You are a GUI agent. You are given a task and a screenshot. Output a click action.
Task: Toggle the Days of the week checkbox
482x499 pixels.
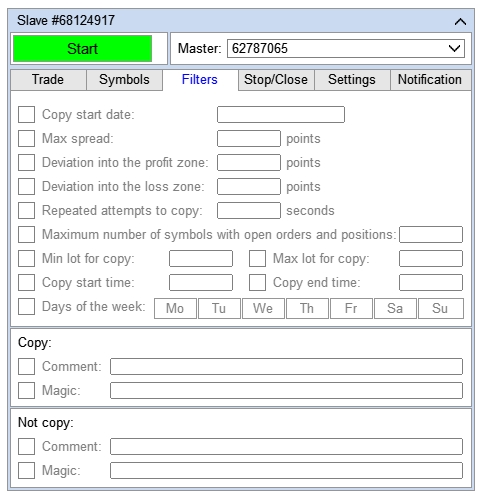26,307
